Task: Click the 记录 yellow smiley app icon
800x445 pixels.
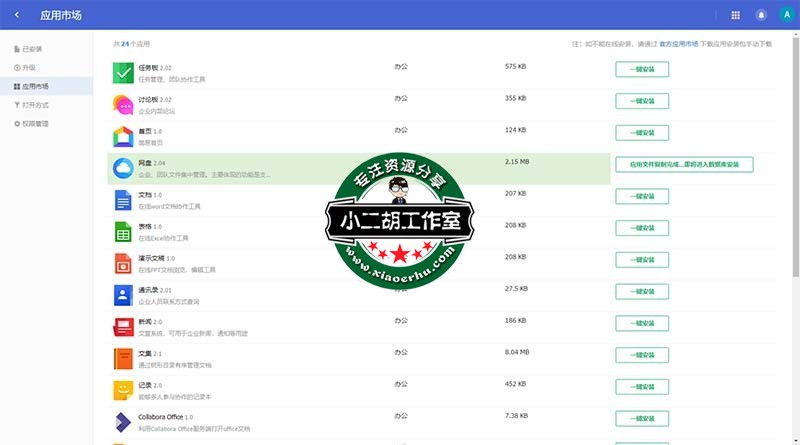Action: point(123,391)
